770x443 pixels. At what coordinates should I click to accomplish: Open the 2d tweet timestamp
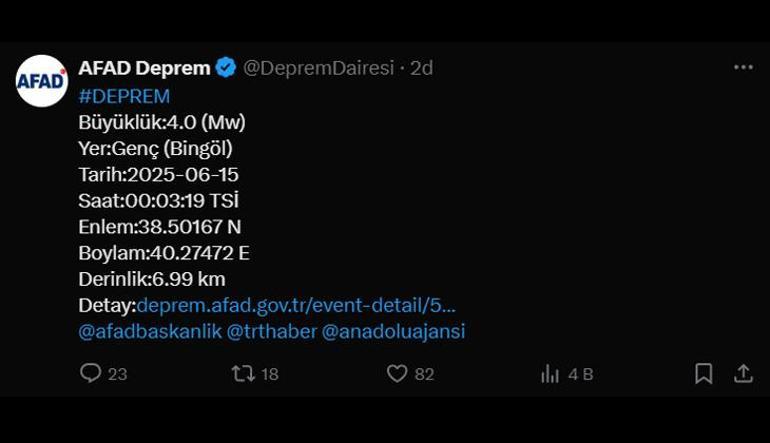pos(421,68)
